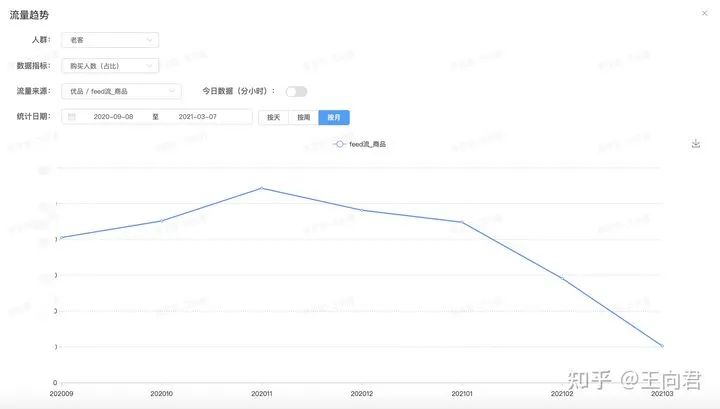The width and height of the screenshot is (720, 409).
Task: Click the 202011 peak data point
Action: [261, 188]
